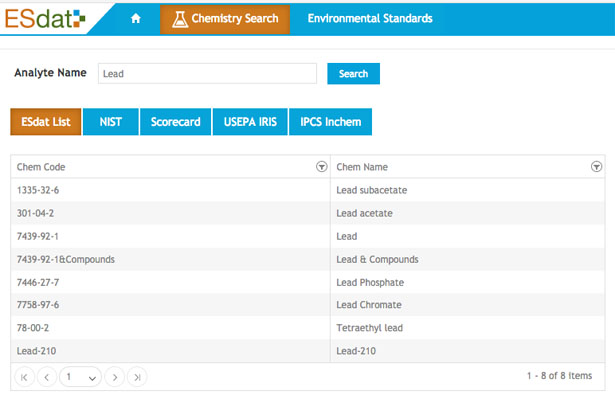
Task: Select the Tetraethyl lead row
Action: [308, 328]
